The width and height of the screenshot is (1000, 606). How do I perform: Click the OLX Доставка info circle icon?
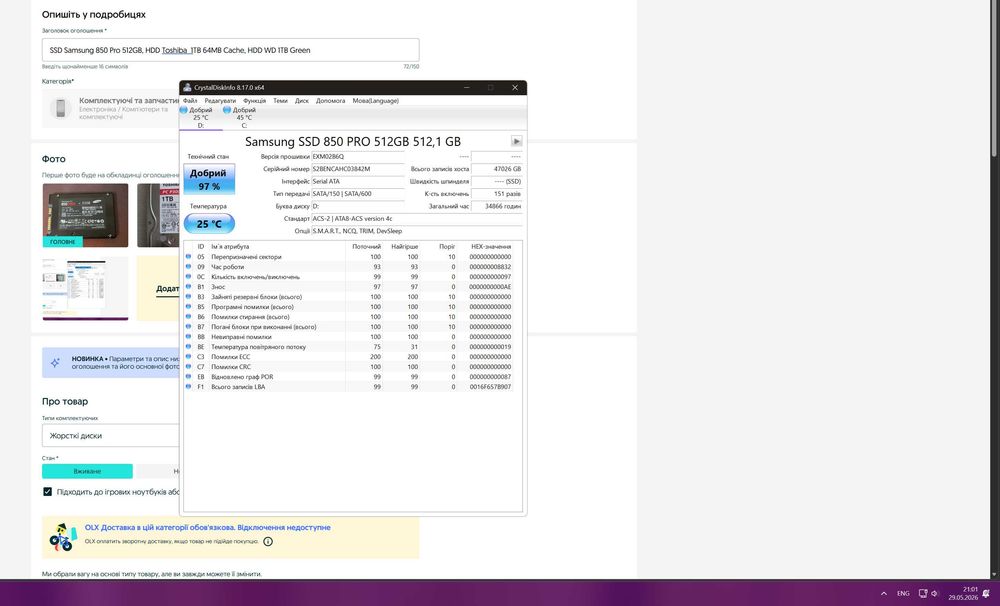coord(268,542)
